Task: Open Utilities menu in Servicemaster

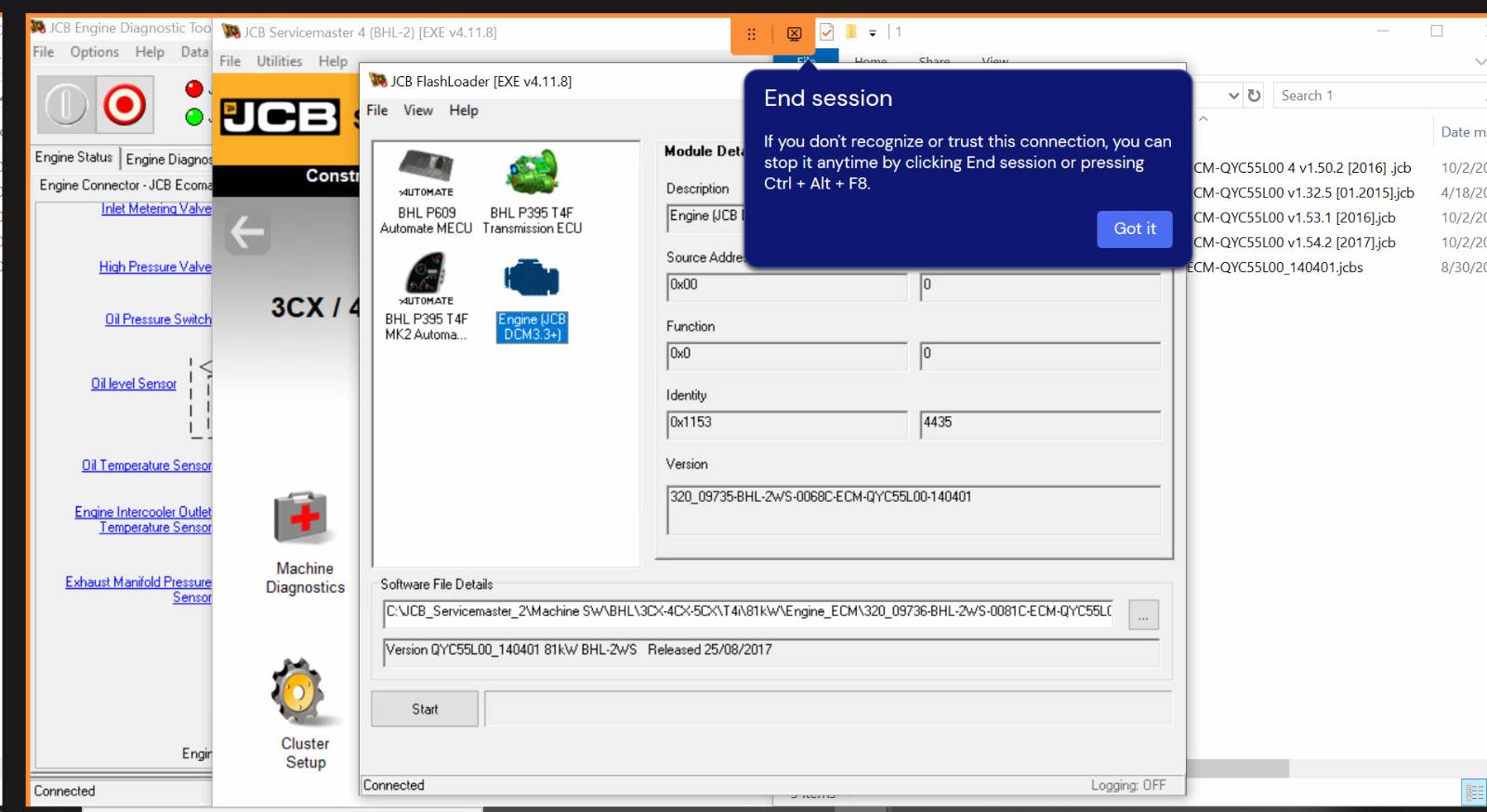Action: coord(279,61)
